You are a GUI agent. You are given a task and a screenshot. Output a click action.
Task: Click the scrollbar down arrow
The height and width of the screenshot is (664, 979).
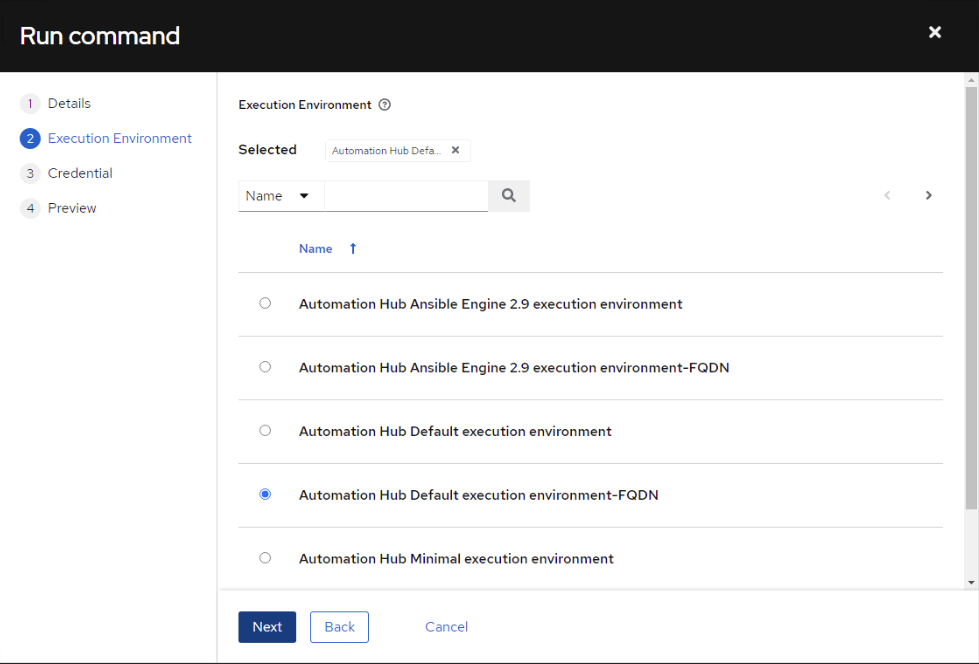click(x=971, y=583)
